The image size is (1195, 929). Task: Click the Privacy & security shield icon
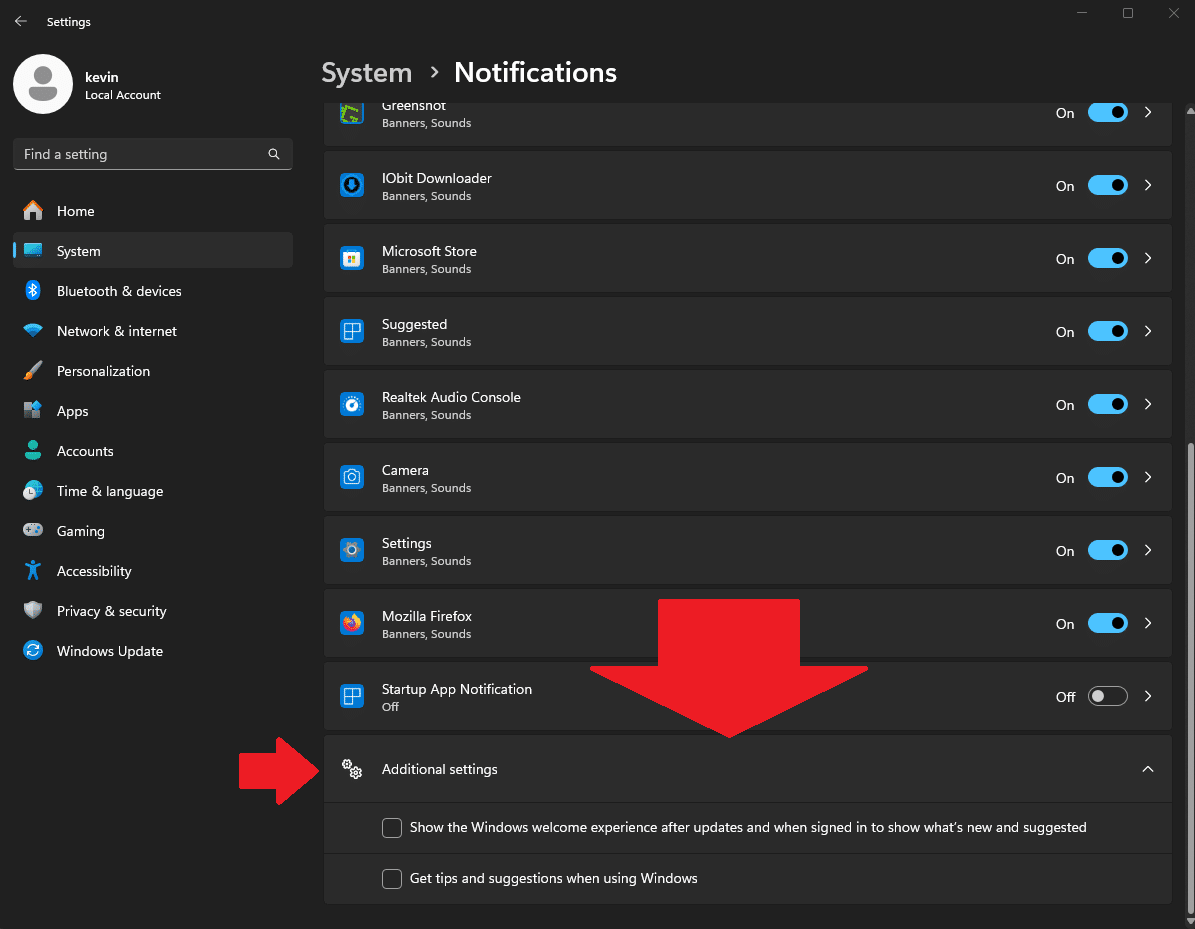pyautogui.click(x=33, y=610)
